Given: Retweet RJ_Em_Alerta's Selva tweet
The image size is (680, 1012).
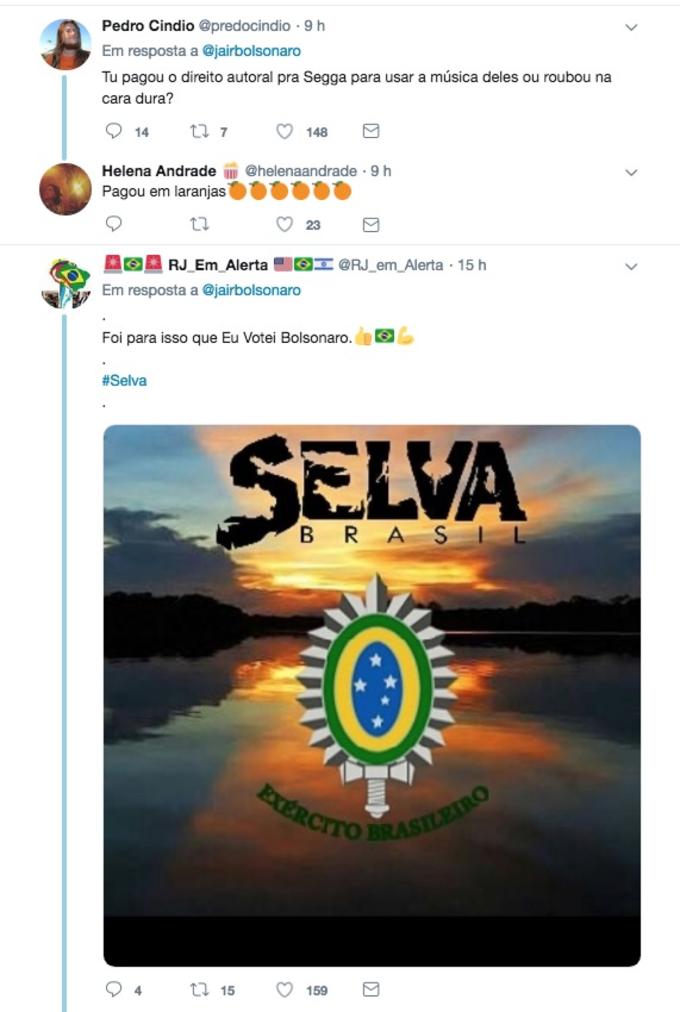Looking at the screenshot, I should (199, 990).
